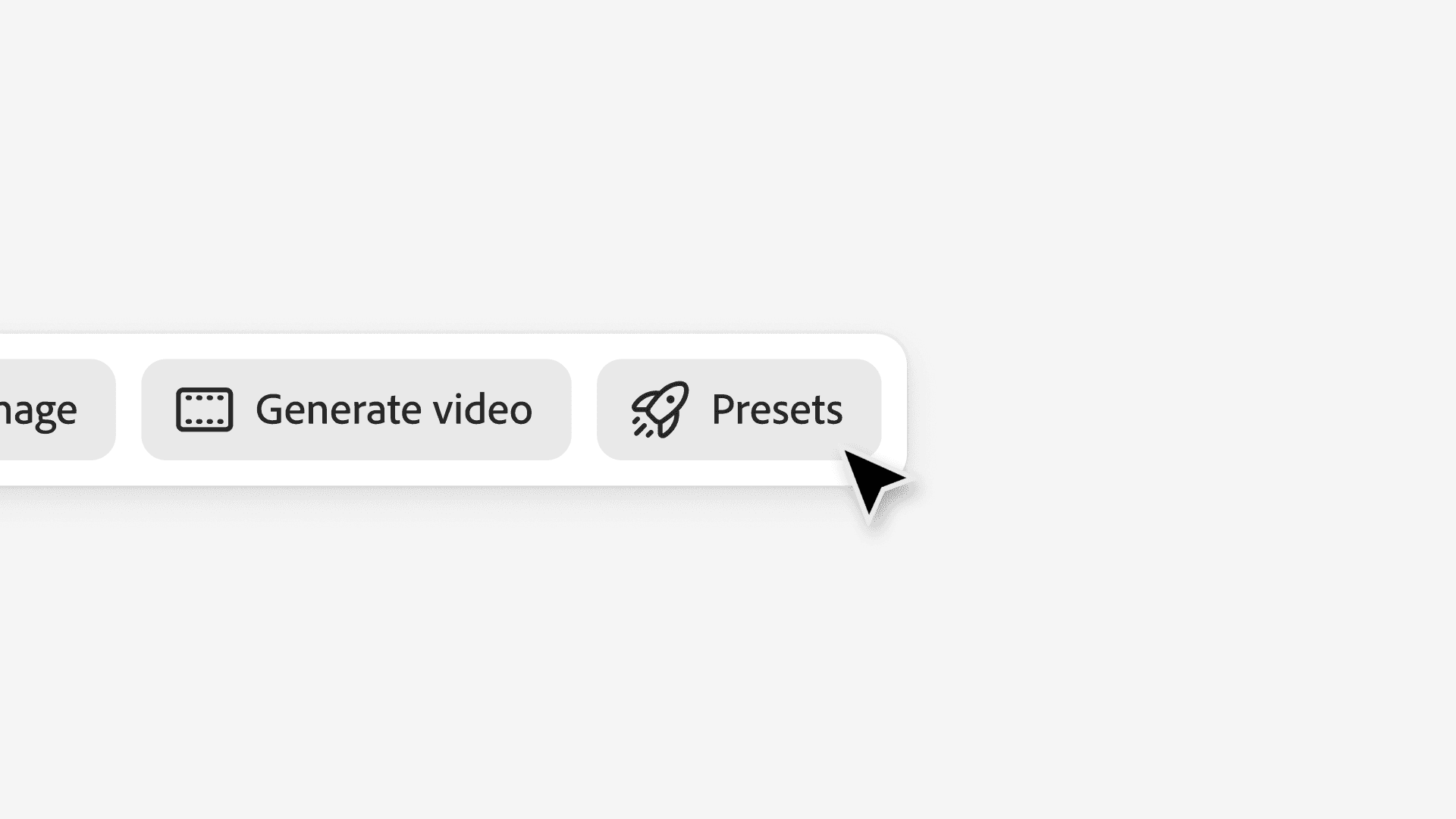Click the film strip icon for video
Screen dimensions: 1456x819
205,409
